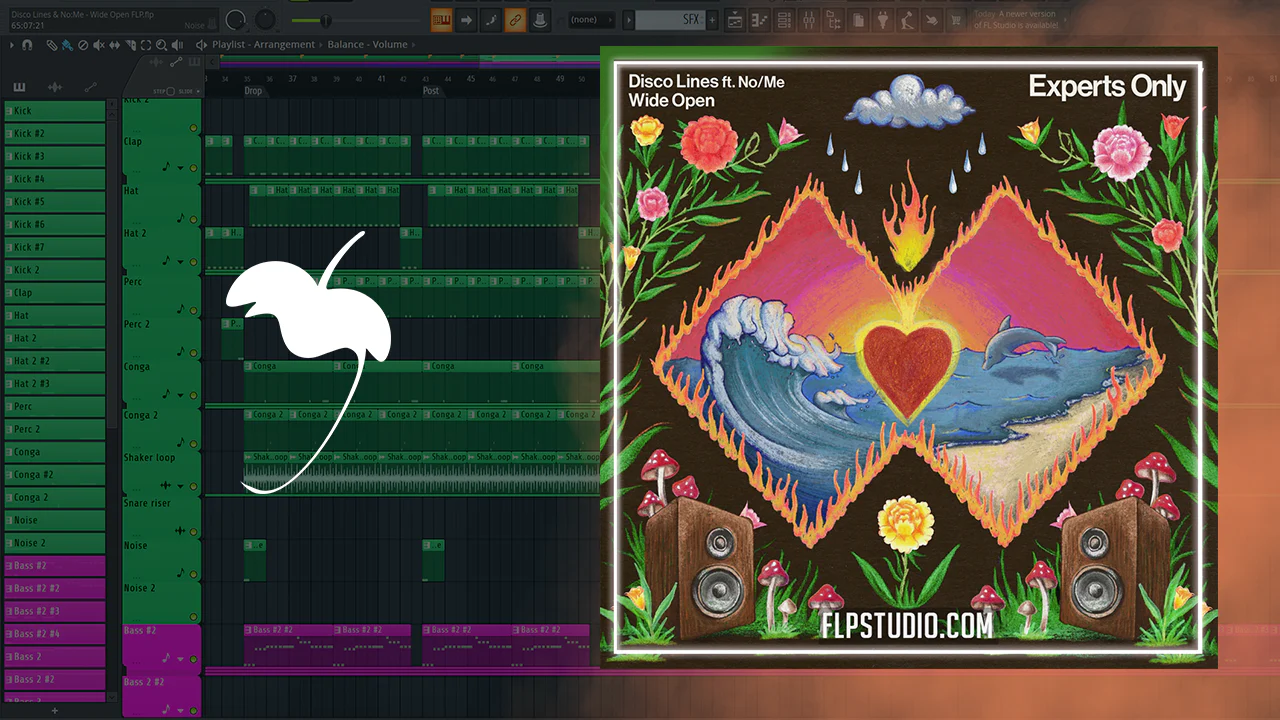Click the slider in the top toolbar
The height and width of the screenshot is (720, 1280).
(326, 20)
